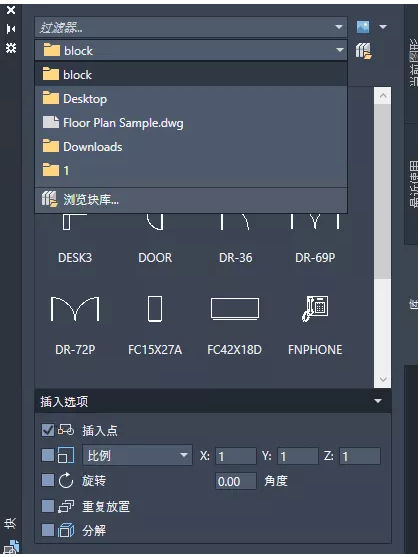419x557 pixels.
Task: Select Desktop folder in dropdown list
Action: tap(191, 99)
